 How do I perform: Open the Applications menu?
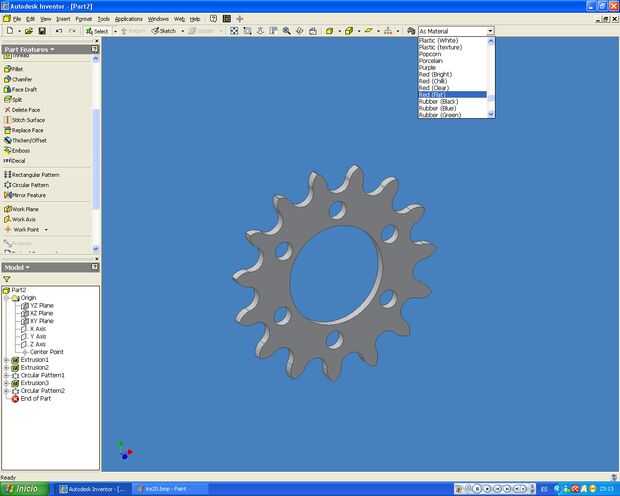pyautogui.click(x=129, y=19)
